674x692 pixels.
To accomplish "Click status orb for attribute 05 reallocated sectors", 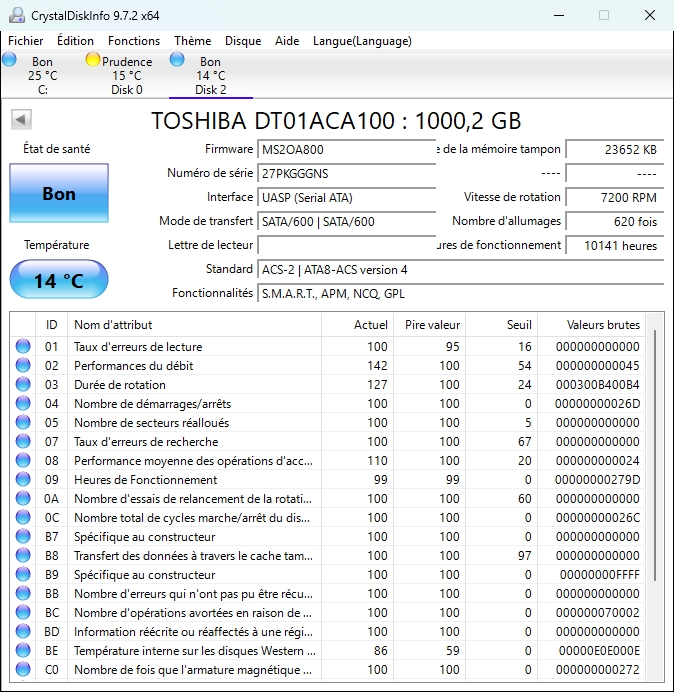I will point(23,423).
